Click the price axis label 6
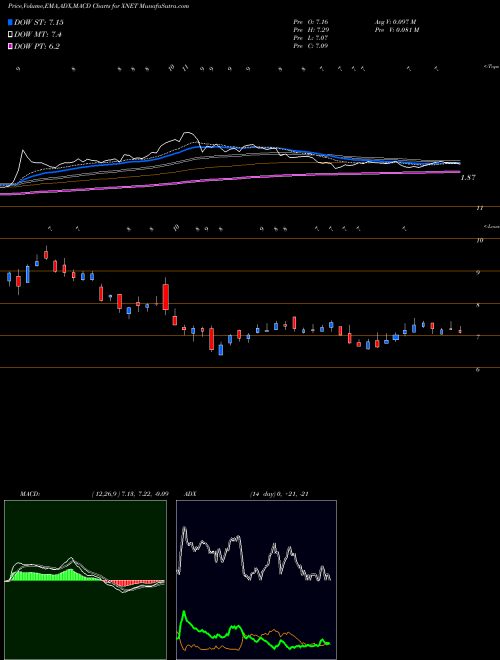Screen dimensions: 500x660 pyautogui.click(x=478, y=370)
